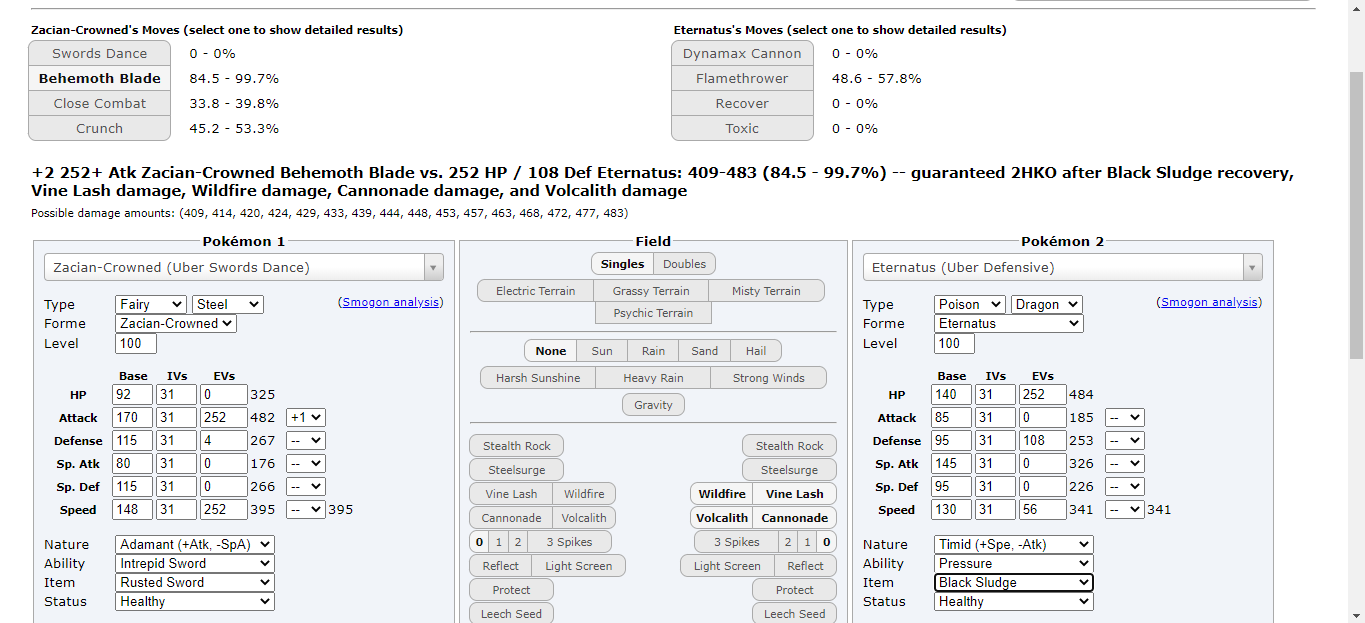This screenshot has width=1365, height=623.
Task: Open Rusted Sword item dropdown
Action: pyautogui.click(x=195, y=582)
